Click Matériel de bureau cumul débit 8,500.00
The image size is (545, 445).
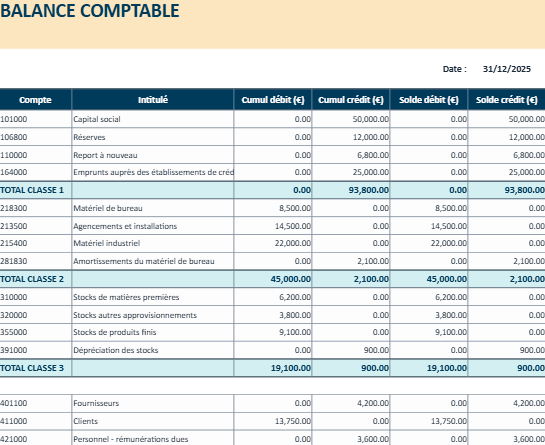[x=295, y=208]
